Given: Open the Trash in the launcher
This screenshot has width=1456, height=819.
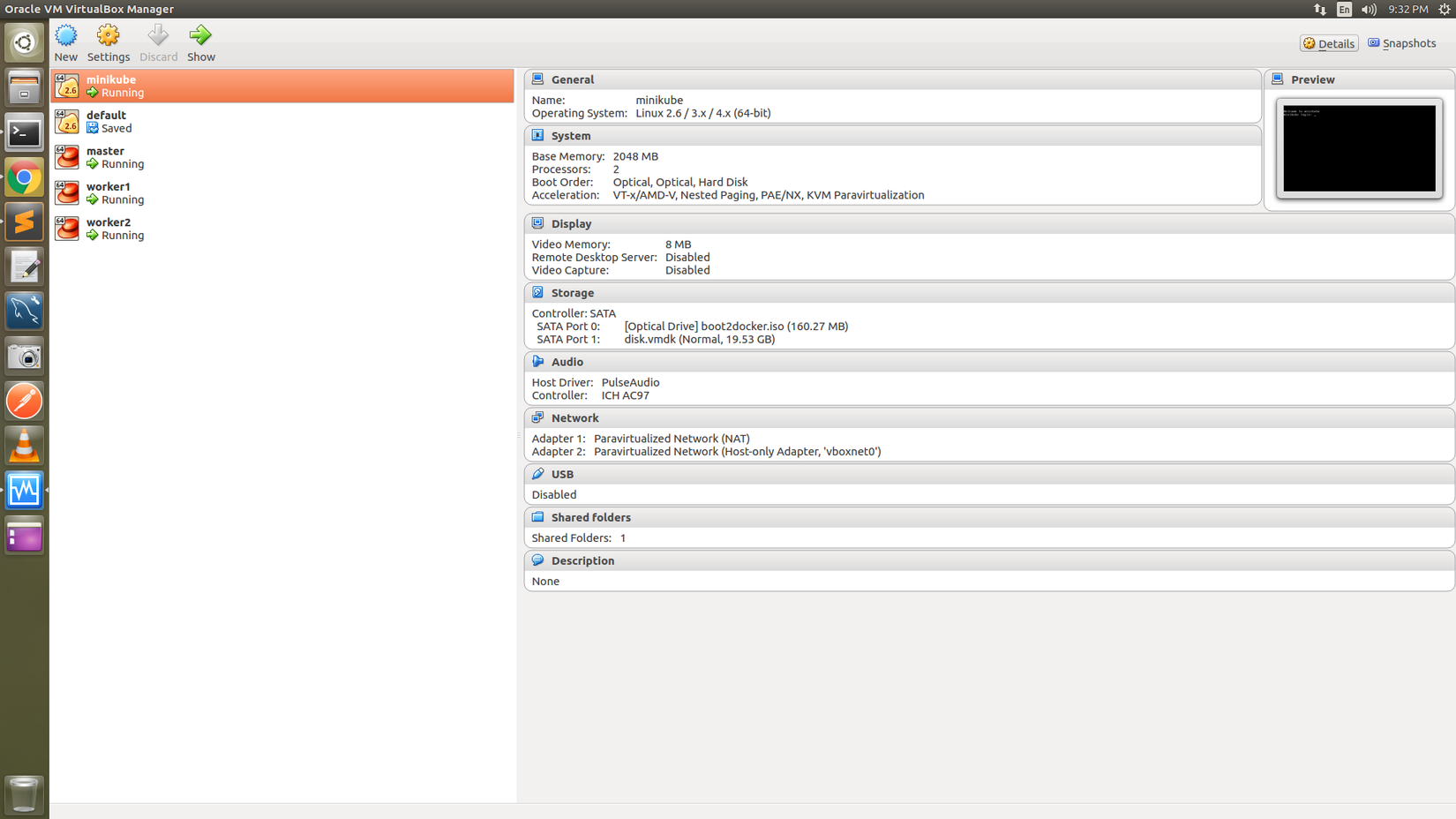Looking at the screenshot, I should pos(24,793).
